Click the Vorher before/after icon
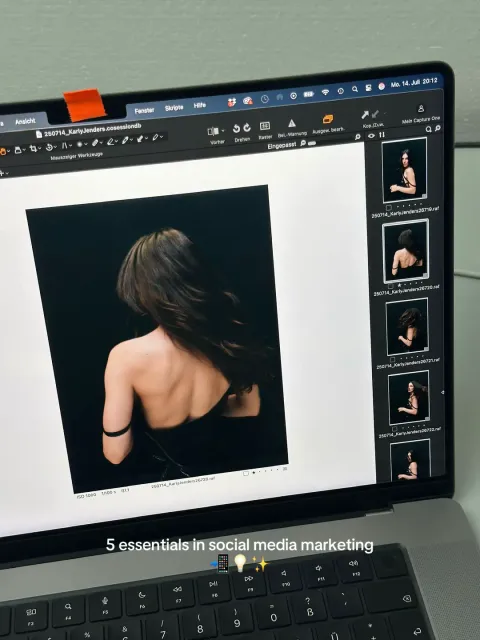Image resolution: width=480 pixels, height=640 pixels. pos(213,131)
